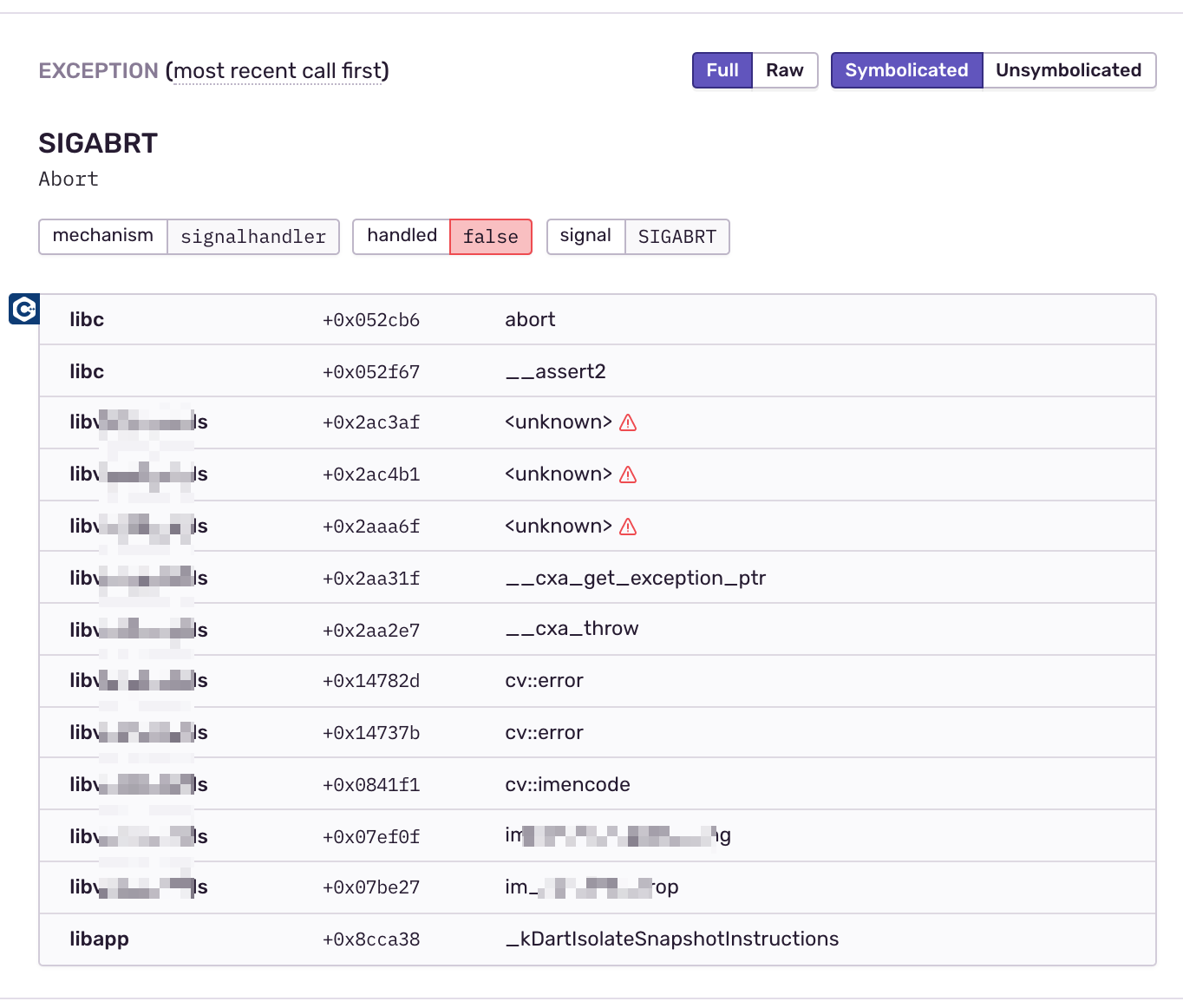Click <unknown> function on +0x2ac3af row
Image resolution: width=1183 pixels, height=1008 pixels.
point(559,422)
